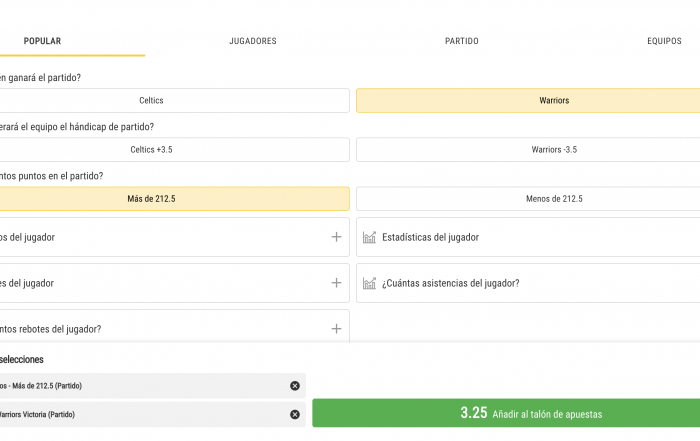Switch to the POPULAR tab
Image resolution: width=700 pixels, height=441 pixels.
coord(42,41)
